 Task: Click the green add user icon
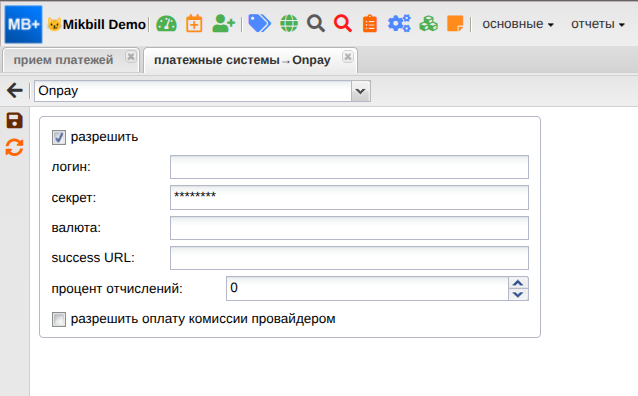pyautogui.click(x=223, y=24)
